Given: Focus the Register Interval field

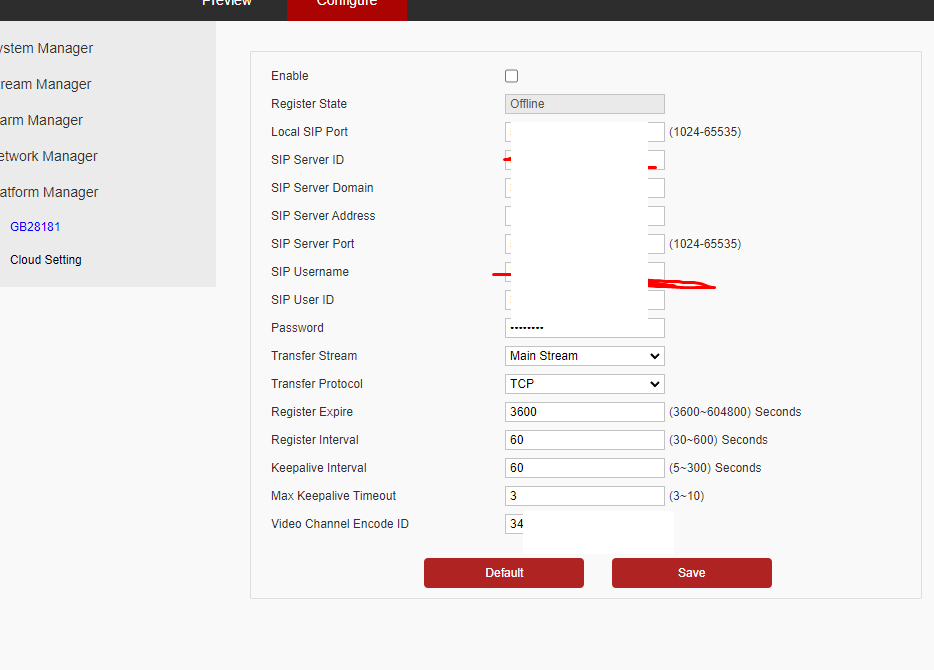Looking at the screenshot, I should [x=584, y=440].
